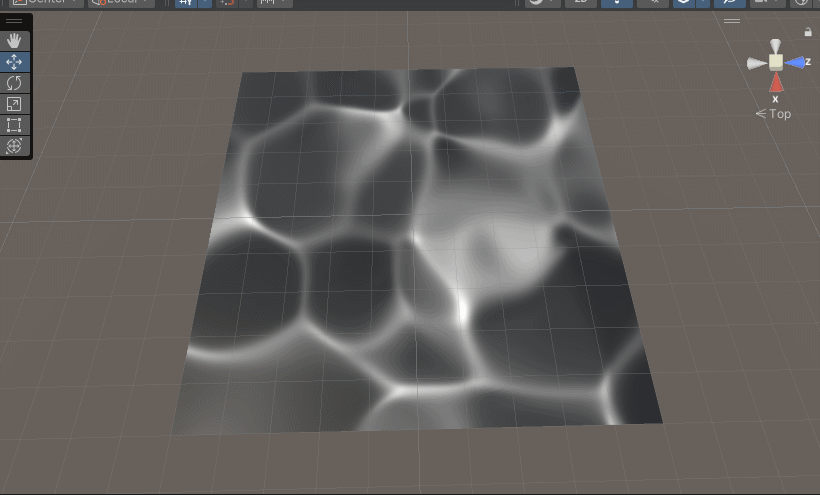
Task: Toggle hidden objects visibility button
Action: [x=730, y=3]
